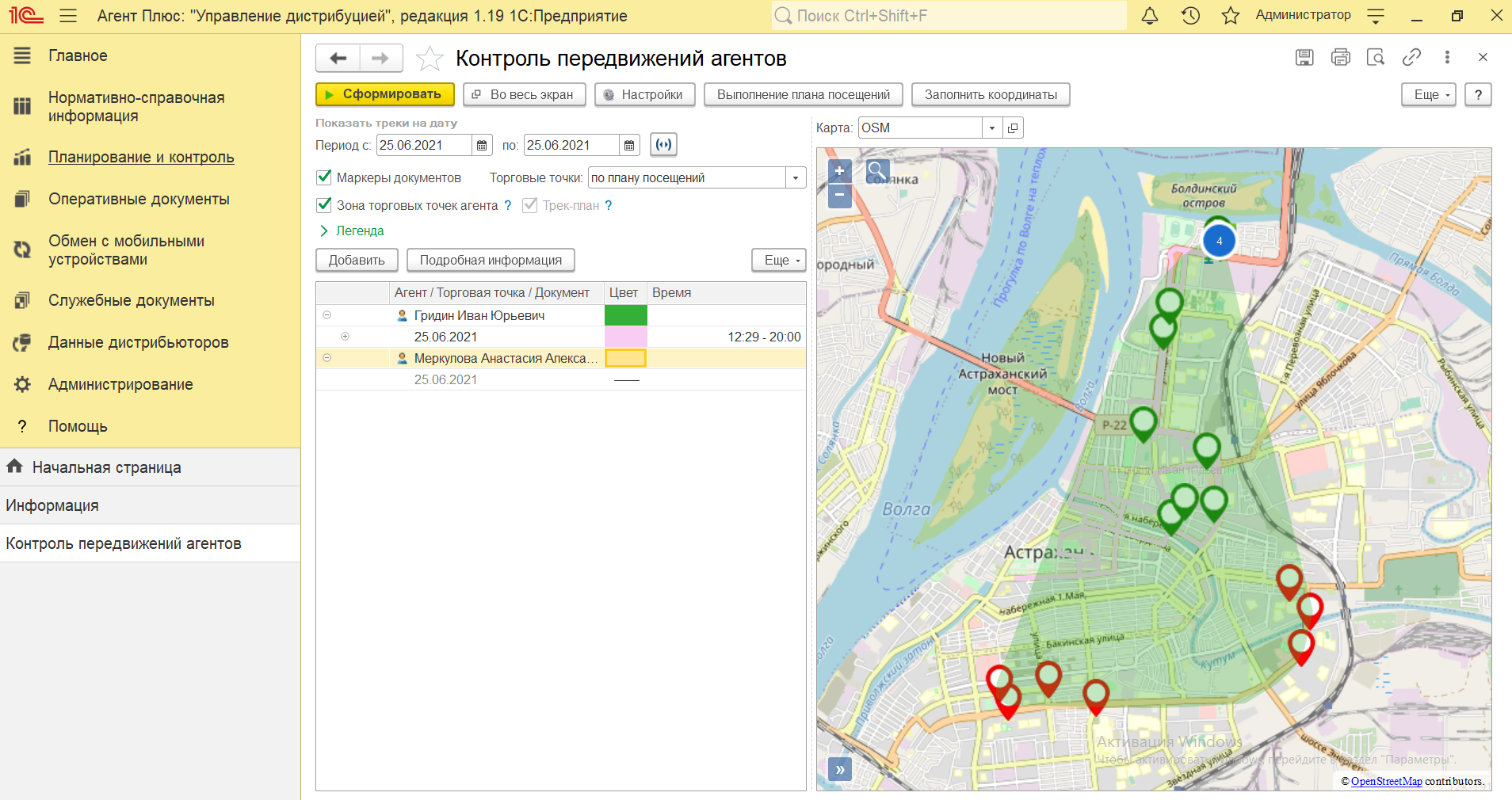Expand the map side panel arrows
The image size is (1512, 800).
click(840, 769)
